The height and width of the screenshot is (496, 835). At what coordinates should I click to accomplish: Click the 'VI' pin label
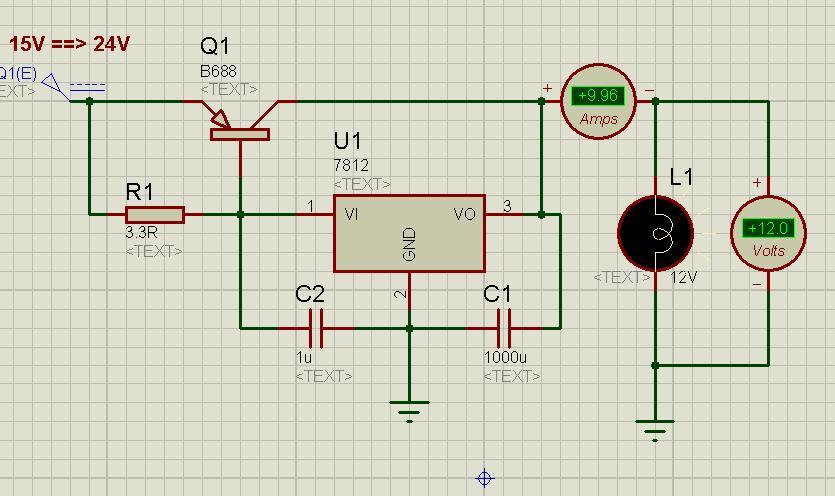[x=351, y=214]
